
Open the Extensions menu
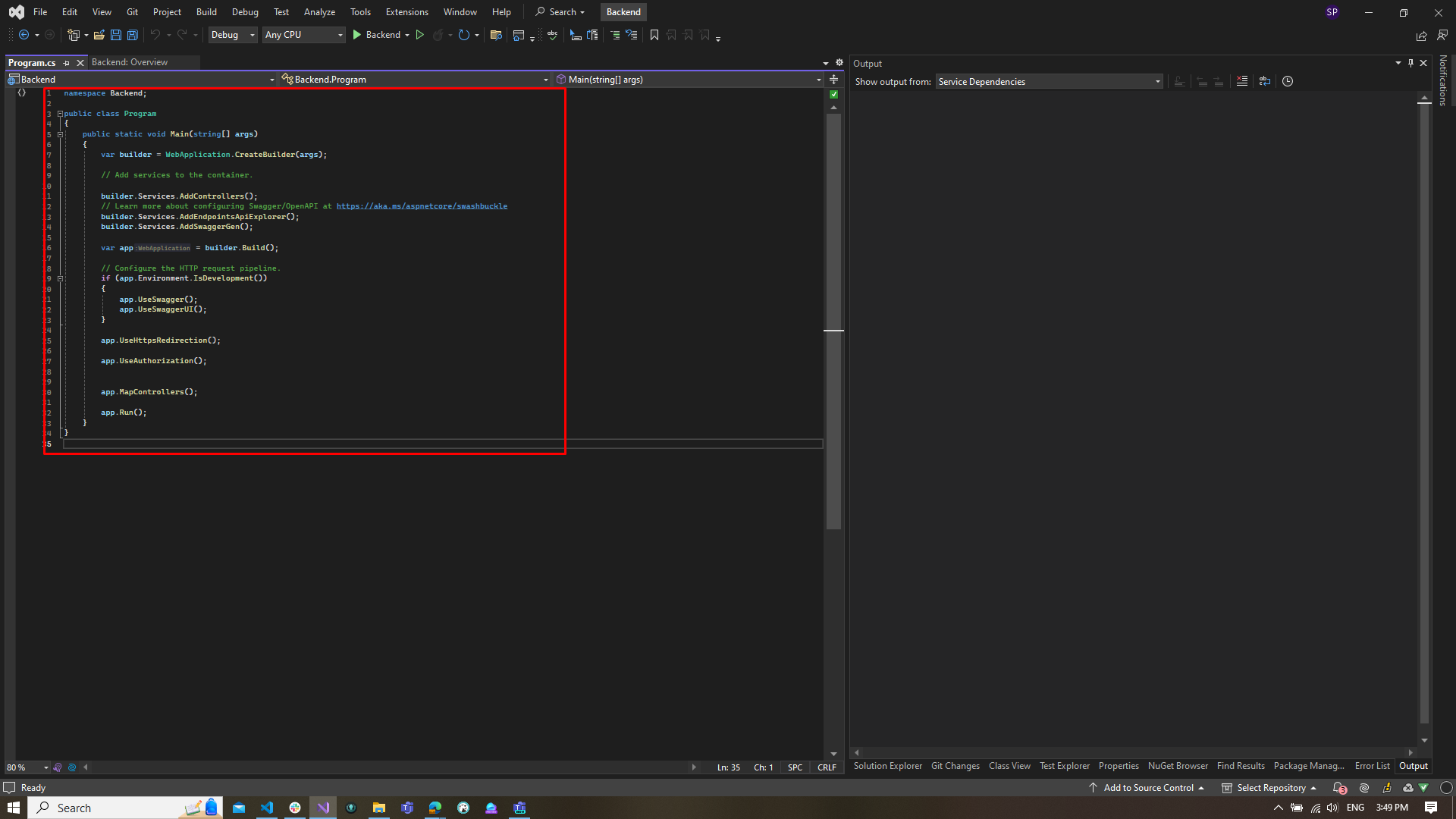(x=406, y=12)
